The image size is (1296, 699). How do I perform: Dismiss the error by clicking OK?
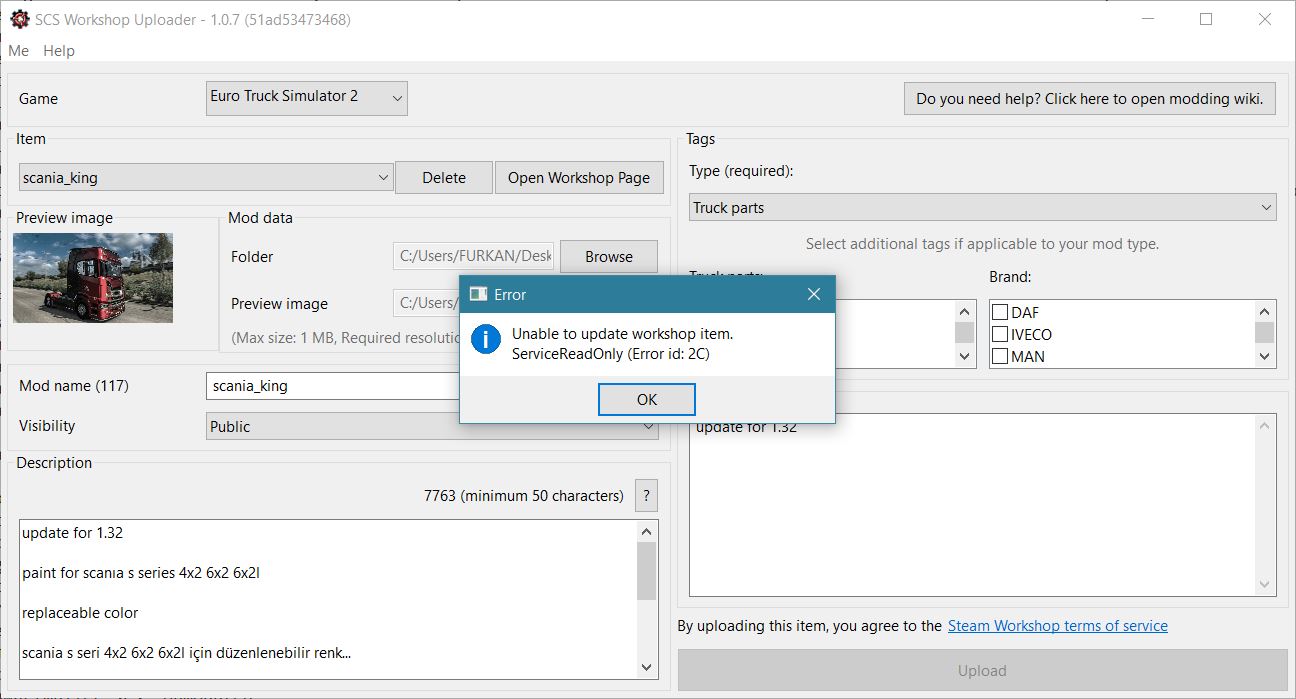[x=646, y=399]
